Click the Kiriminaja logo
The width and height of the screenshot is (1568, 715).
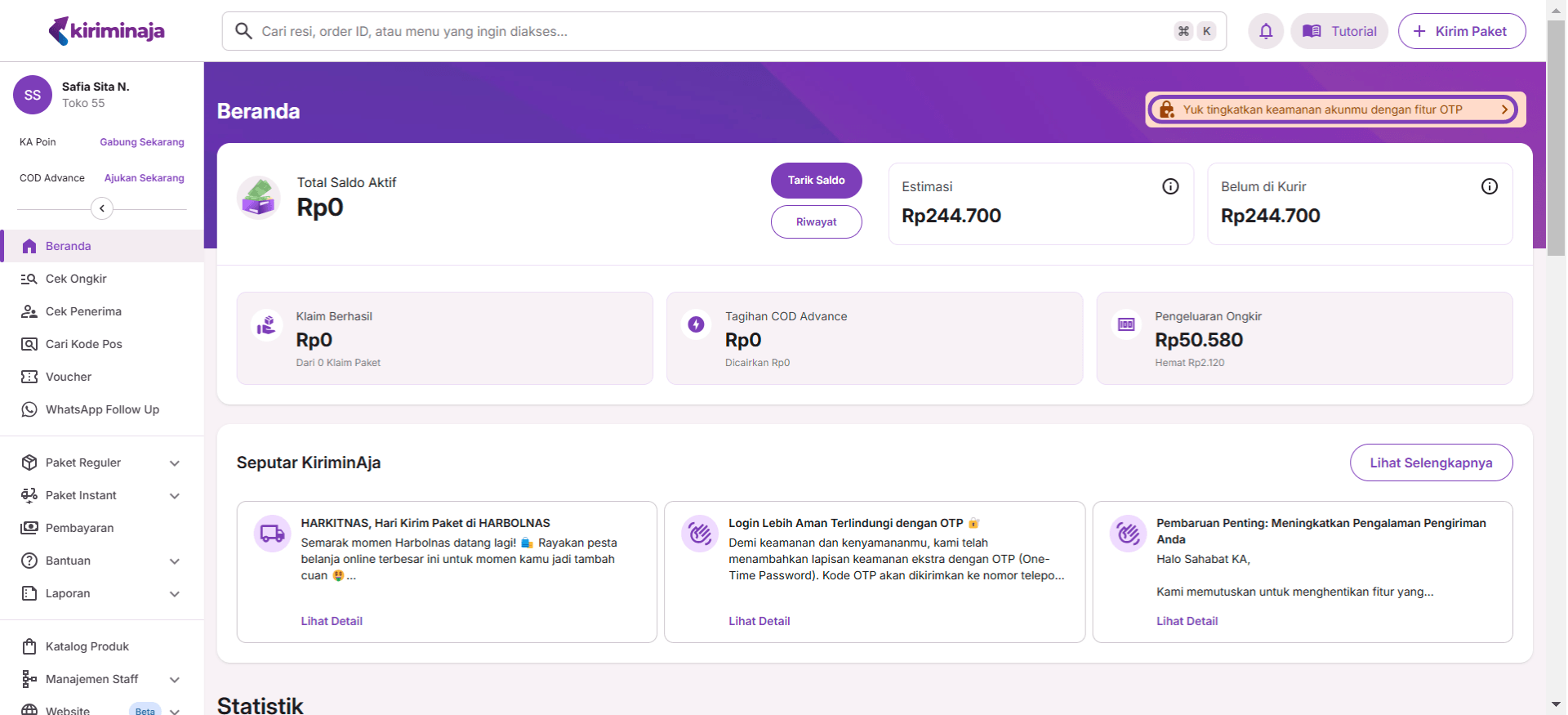[106, 31]
